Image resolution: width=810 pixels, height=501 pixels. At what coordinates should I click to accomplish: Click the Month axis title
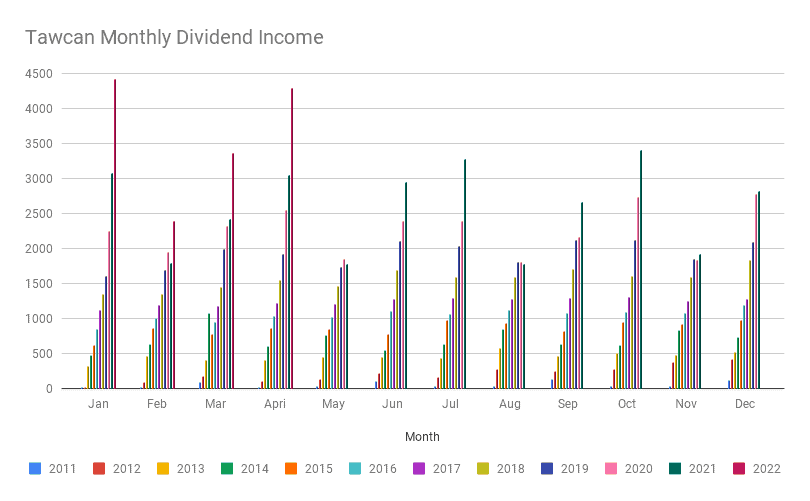click(x=422, y=437)
